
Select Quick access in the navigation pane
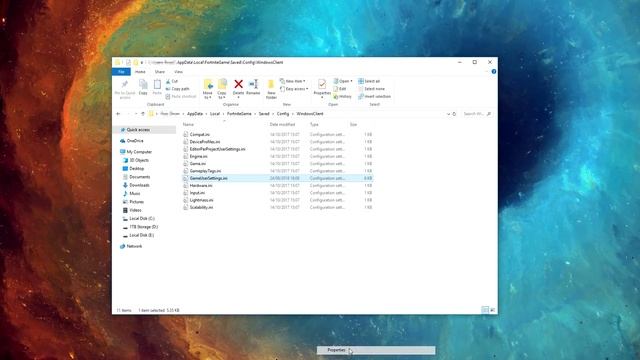coord(144,130)
